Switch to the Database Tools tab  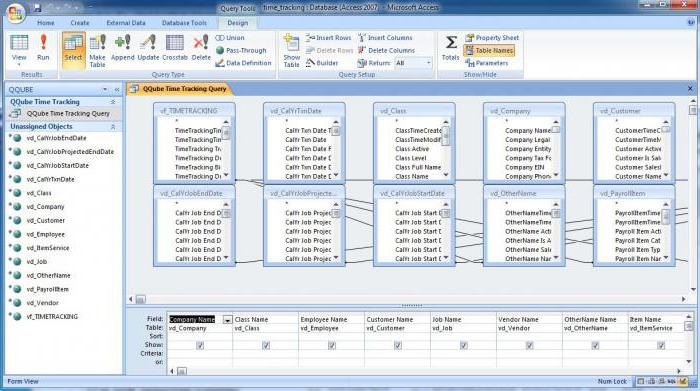tap(184, 23)
